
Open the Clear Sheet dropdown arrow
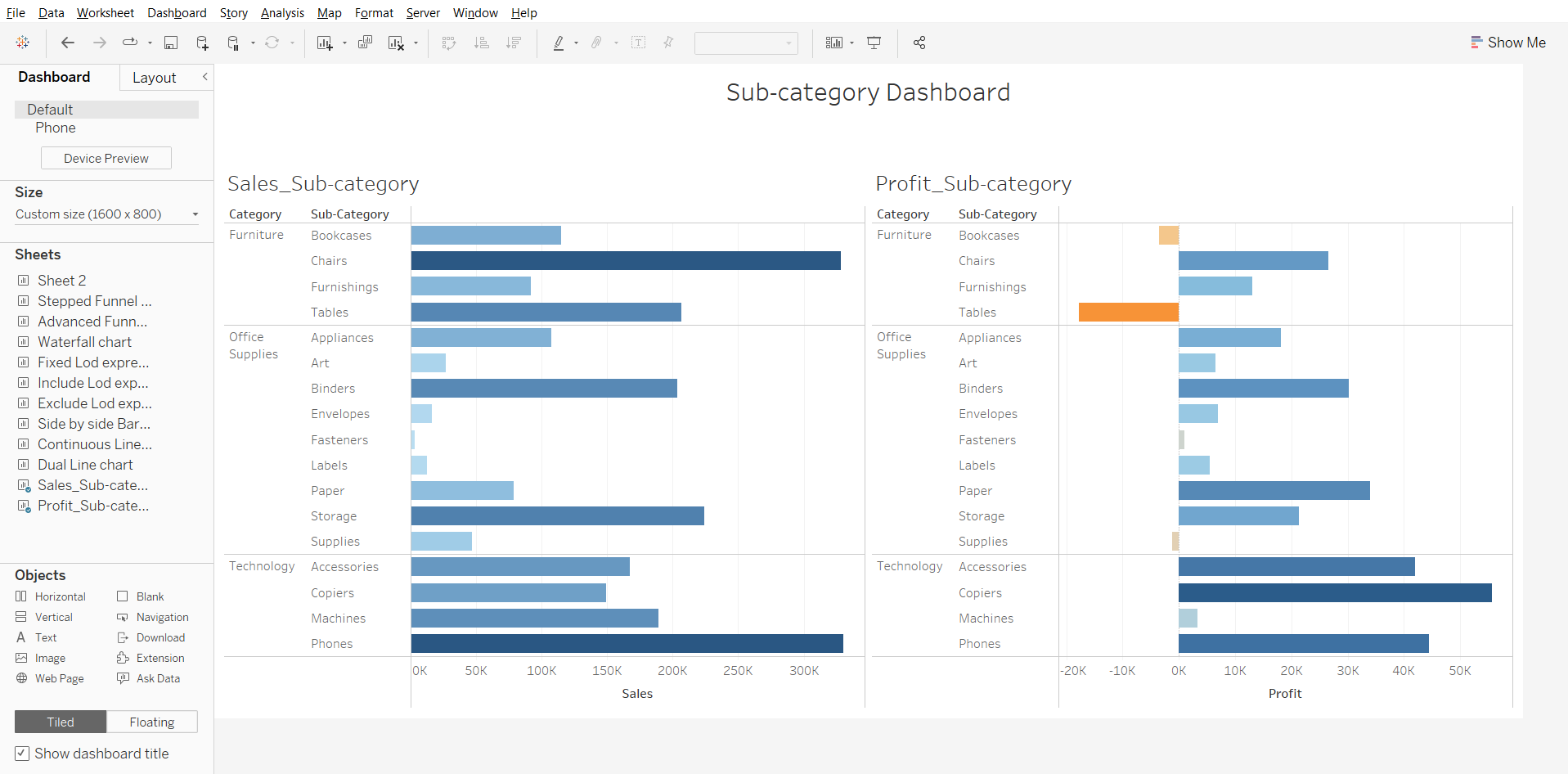[x=416, y=43]
